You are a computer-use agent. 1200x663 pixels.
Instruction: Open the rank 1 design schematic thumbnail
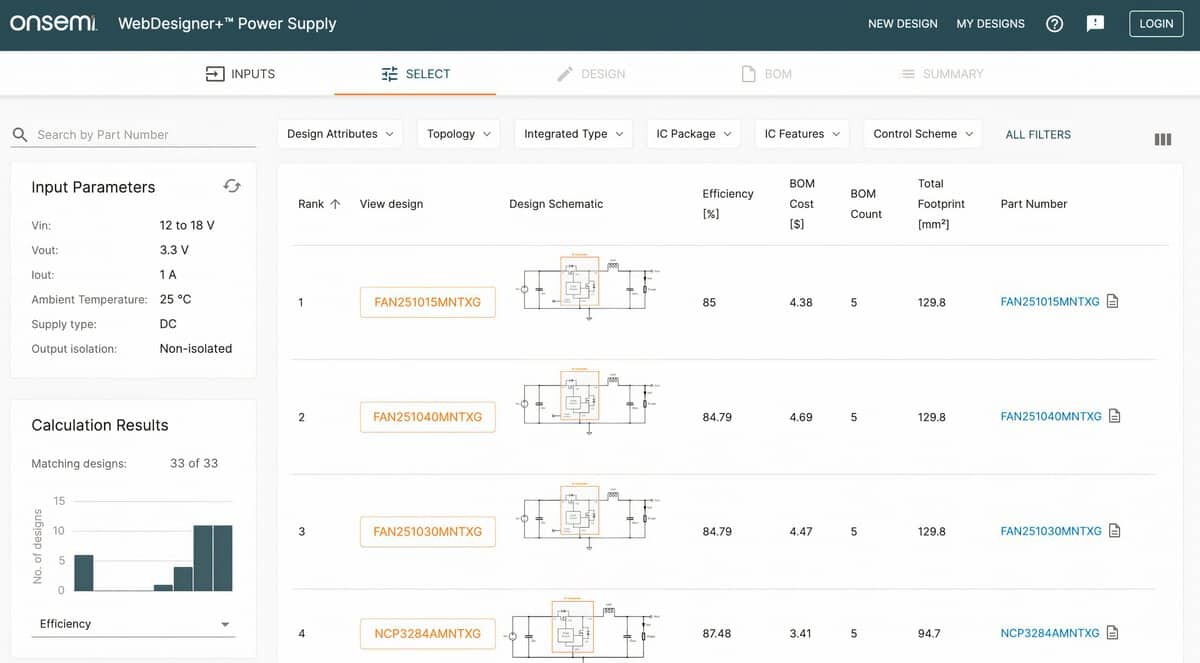point(590,288)
